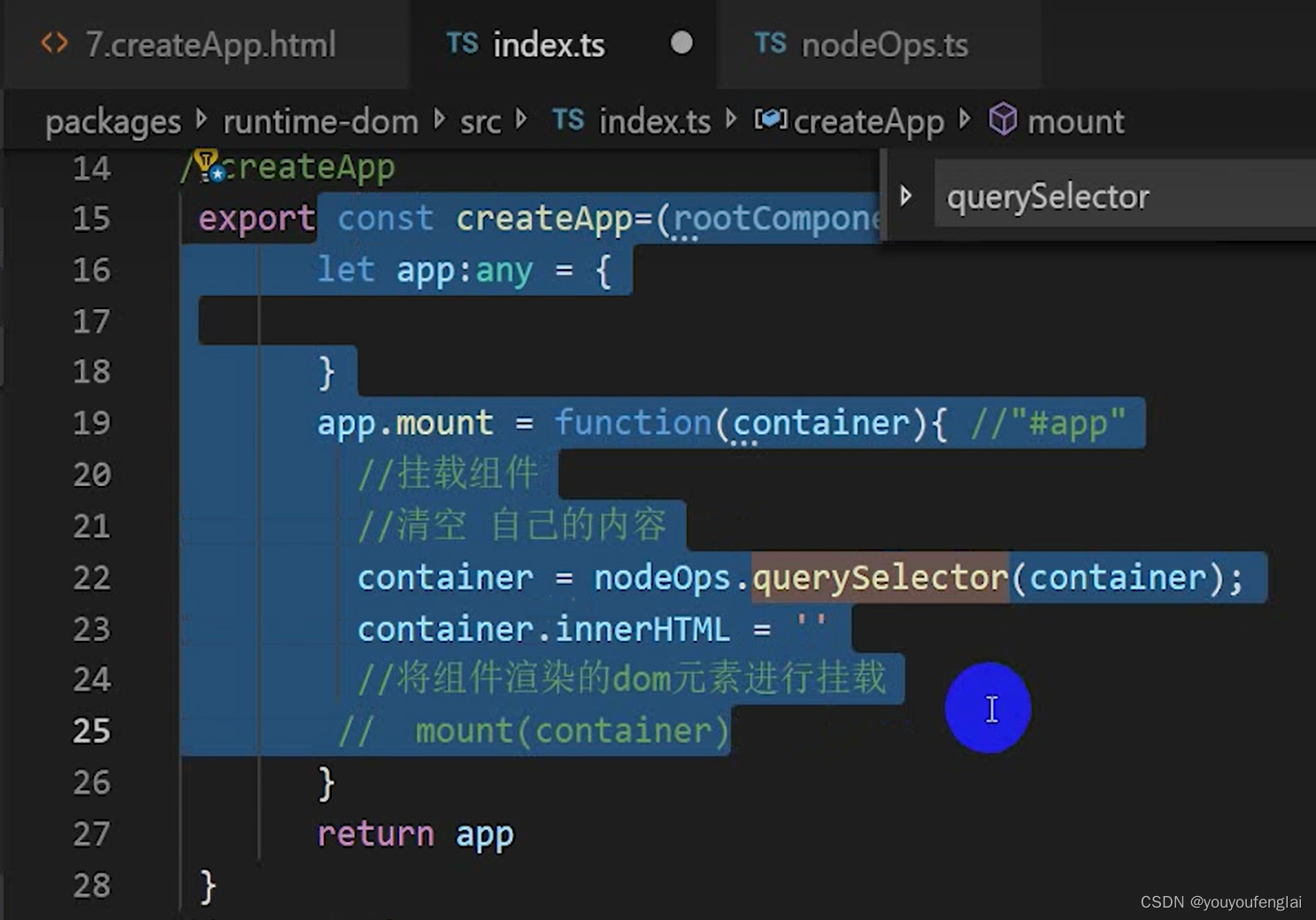Click line number 28 in the gutter
The image size is (1316, 920).
tap(92, 885)
